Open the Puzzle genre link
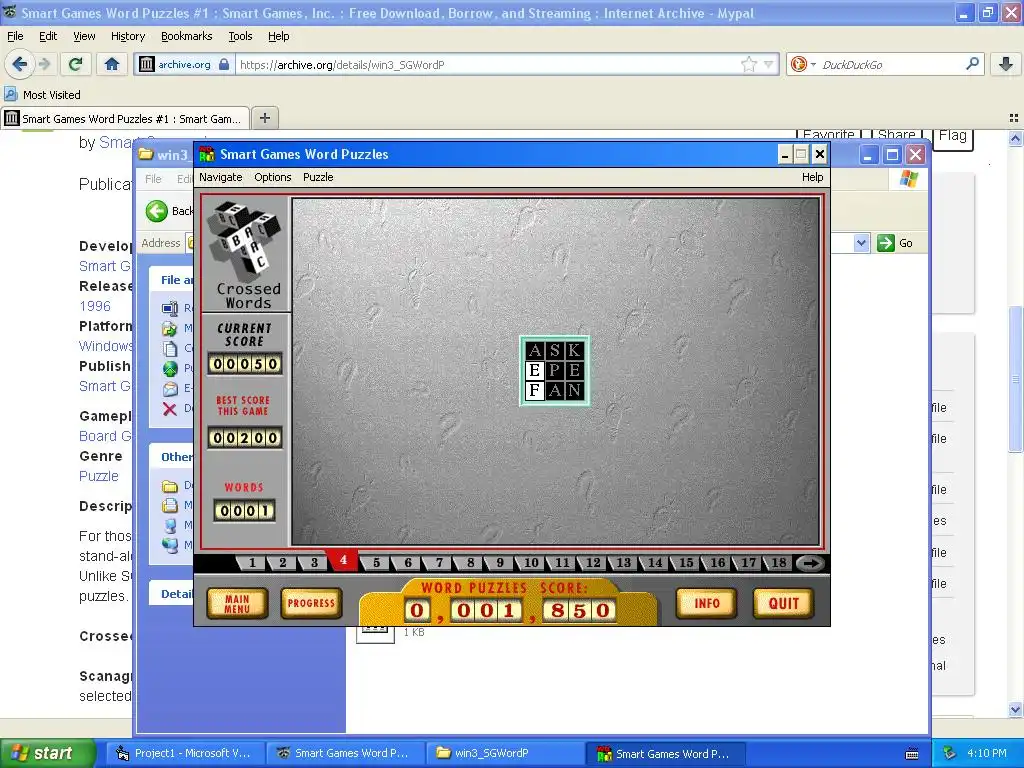The image size is (1024, 768). pos(99,476)
